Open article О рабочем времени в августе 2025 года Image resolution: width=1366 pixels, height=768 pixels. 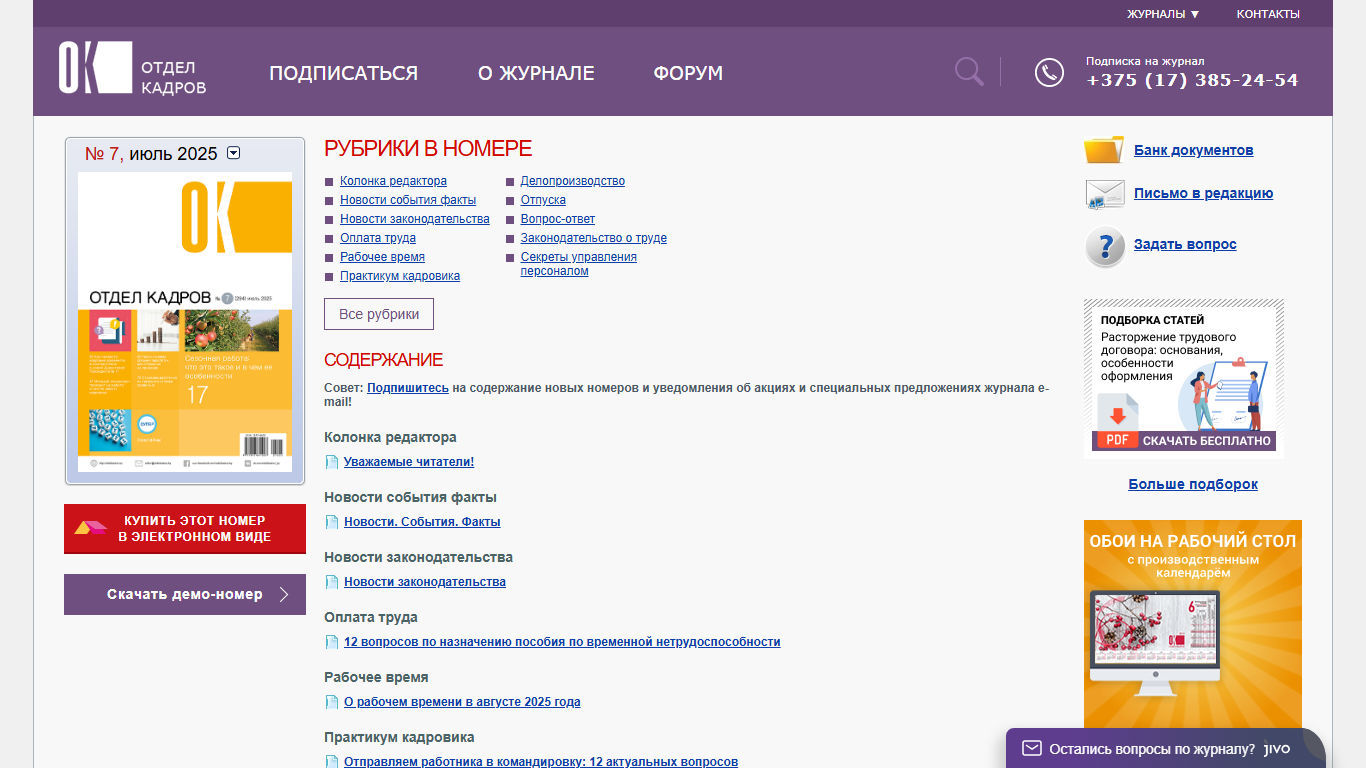[462, 702]
